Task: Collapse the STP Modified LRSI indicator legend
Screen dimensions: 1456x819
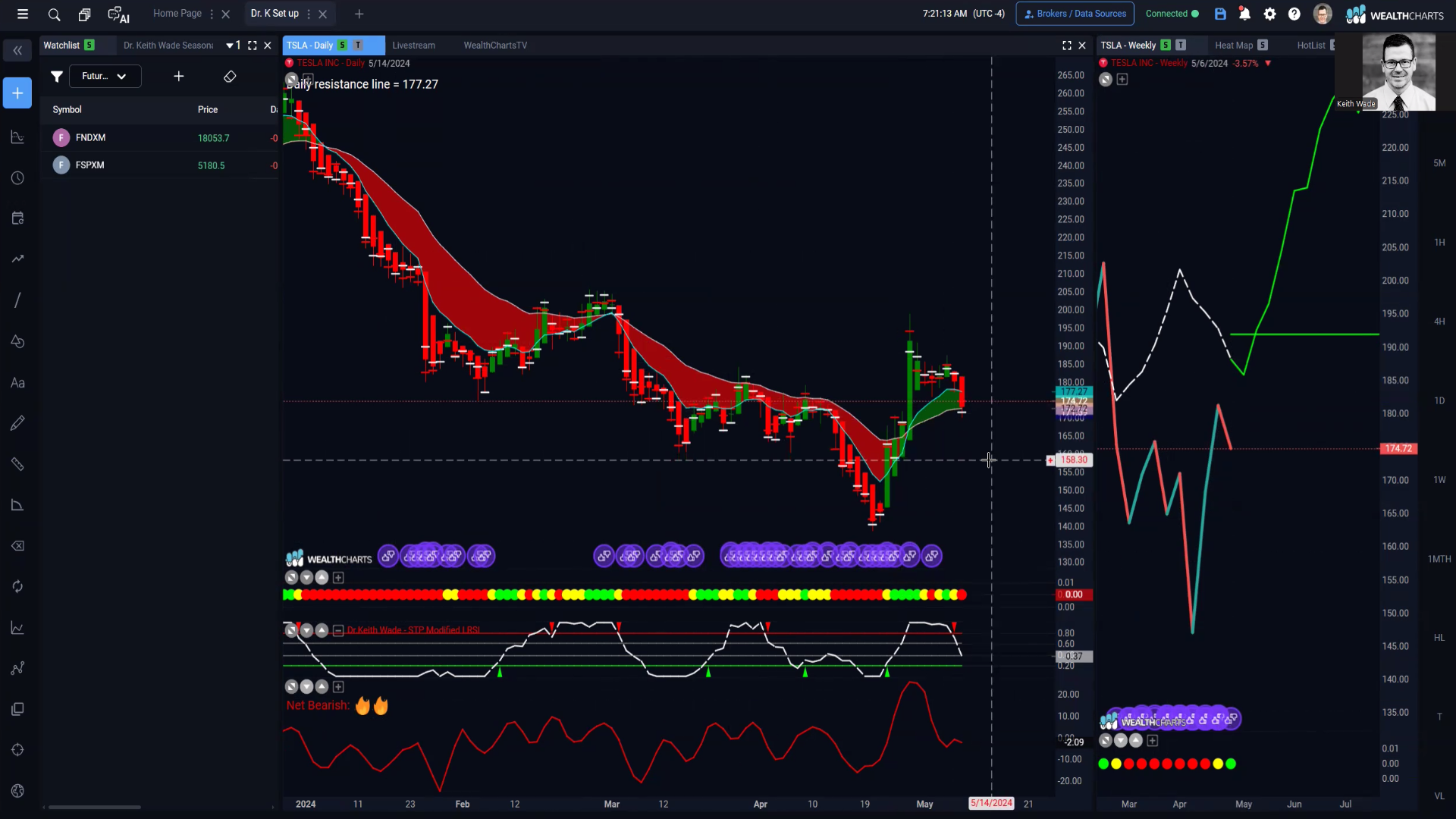Action: click(338, 630)
